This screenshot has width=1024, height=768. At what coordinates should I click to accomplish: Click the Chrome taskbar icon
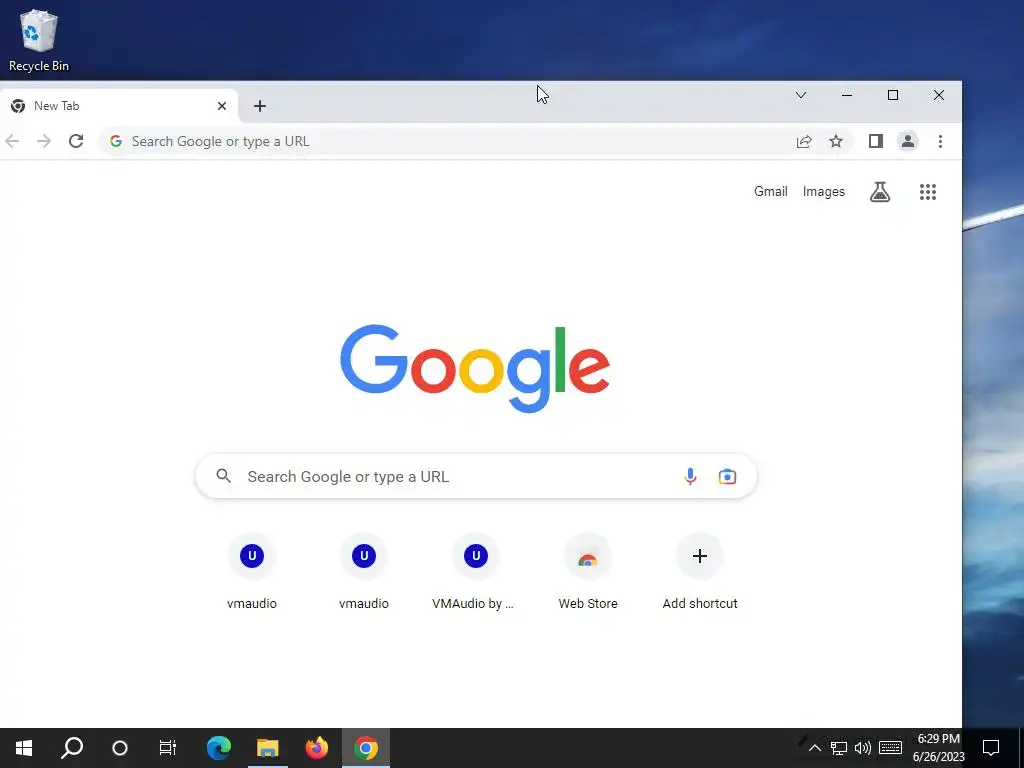point(366,748)
